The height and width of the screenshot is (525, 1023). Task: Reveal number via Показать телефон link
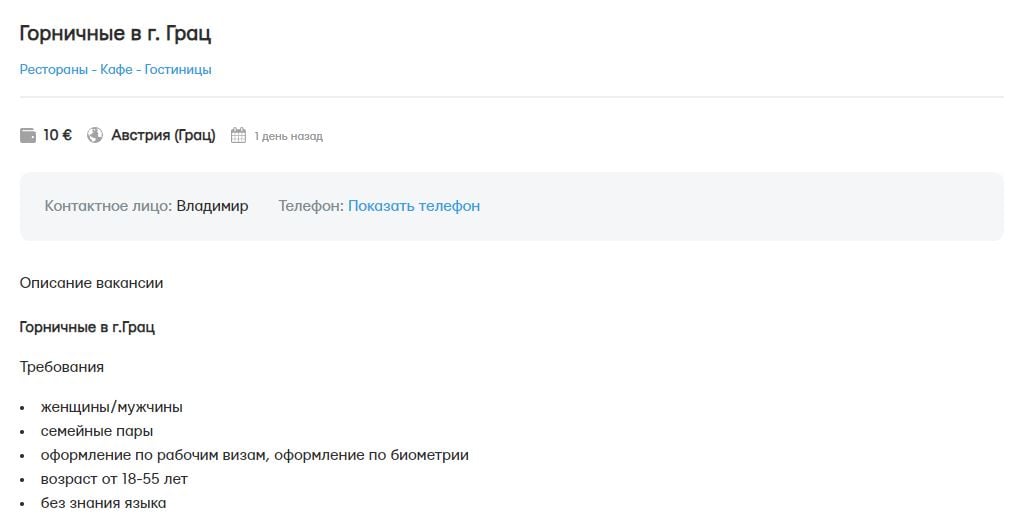pos(414,206)
